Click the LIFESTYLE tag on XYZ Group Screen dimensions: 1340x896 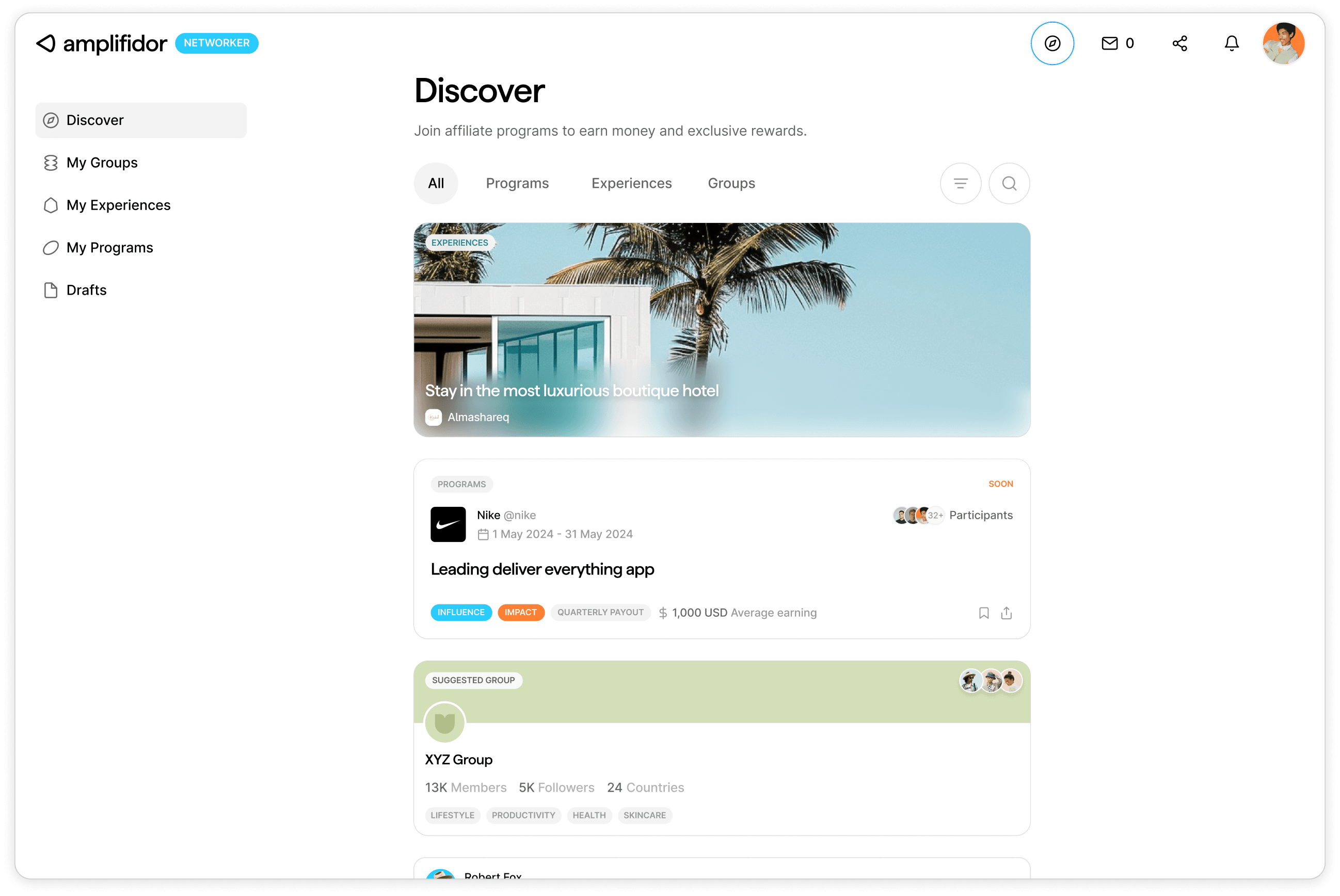click(452, 815)
